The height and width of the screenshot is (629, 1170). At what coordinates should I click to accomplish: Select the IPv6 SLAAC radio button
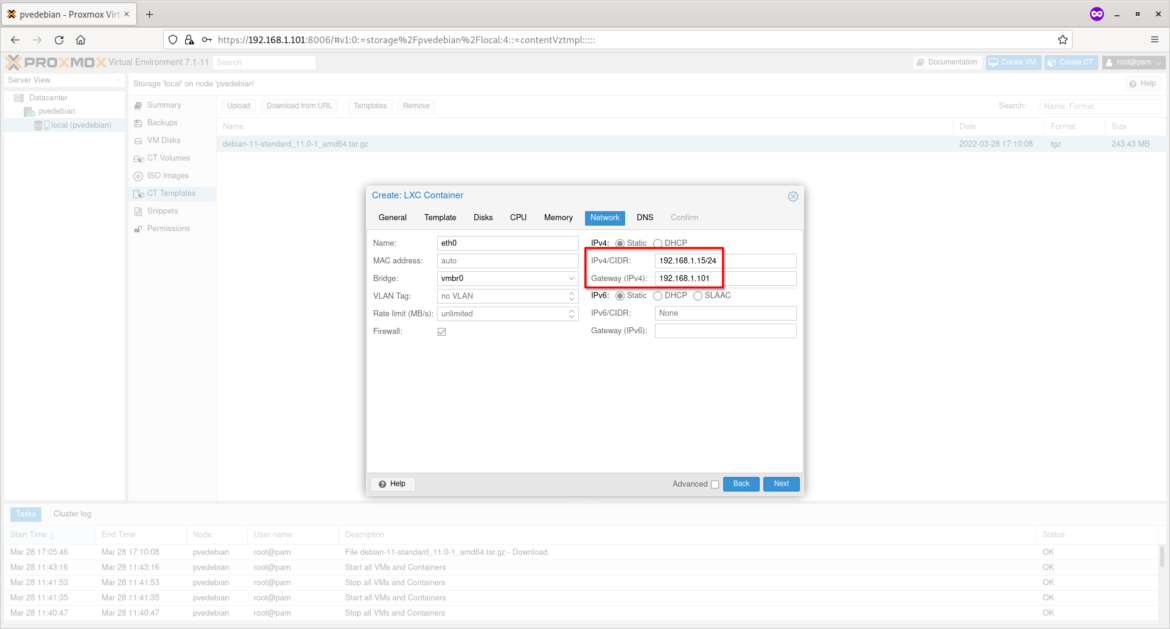[x=697, y=296]
